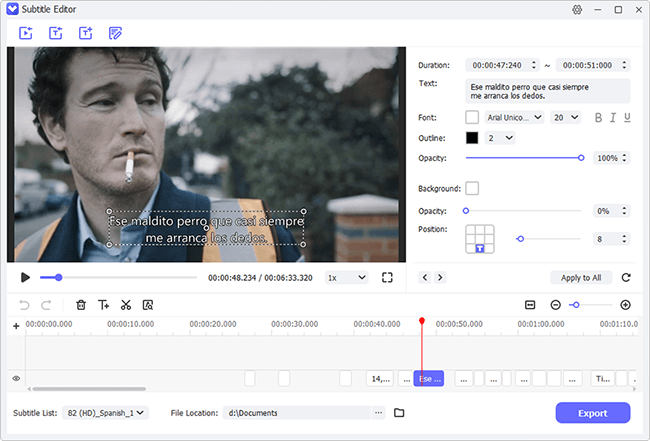The height and width of the screenshot is (441, 650).
Task: Play the video preview
Action: tap(25, 277)
